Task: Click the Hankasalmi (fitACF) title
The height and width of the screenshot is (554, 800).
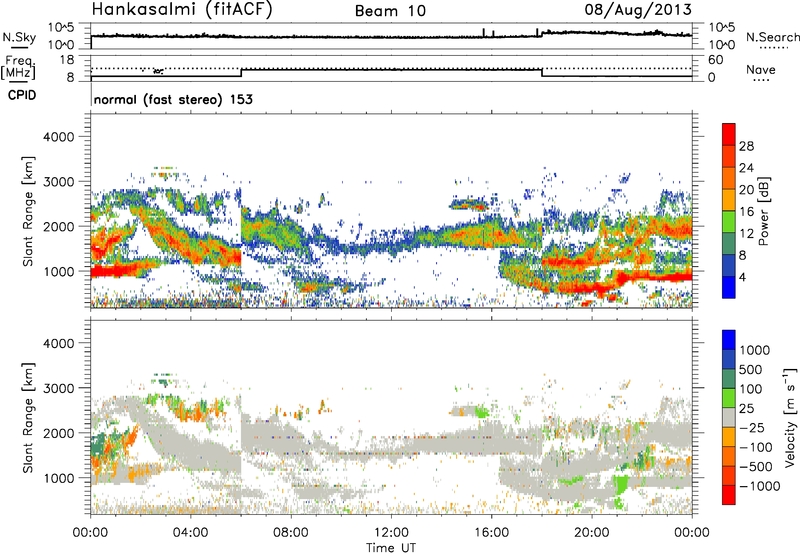Action: point(182,10)
